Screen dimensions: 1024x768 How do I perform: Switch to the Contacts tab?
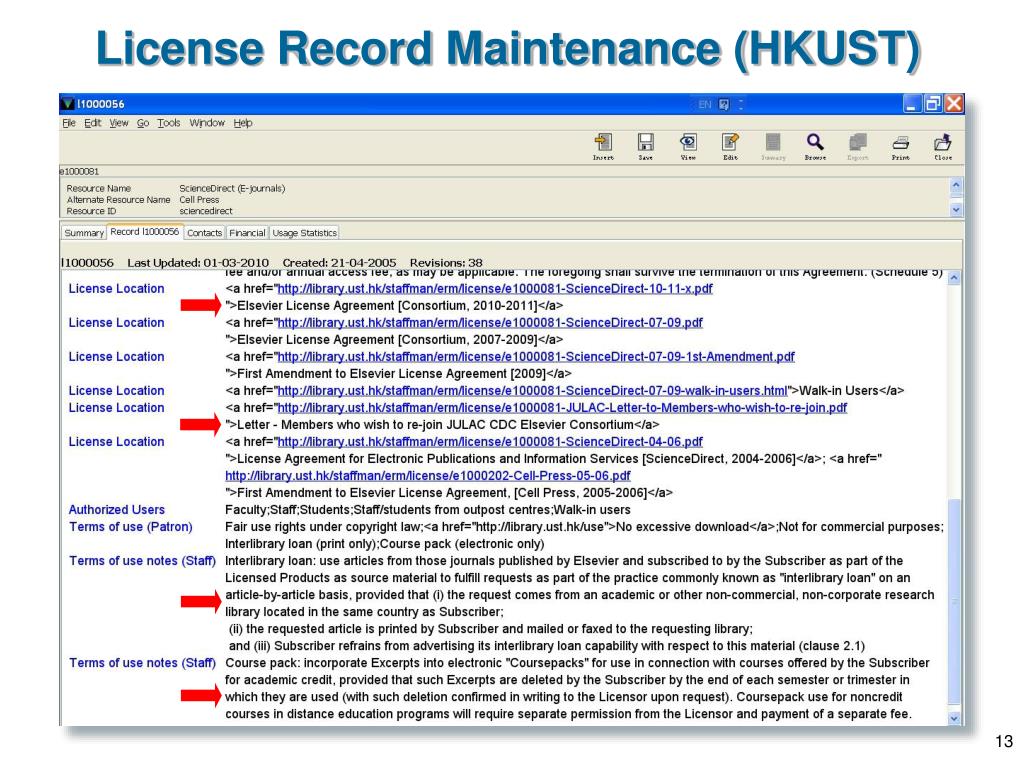pos(204,232)
